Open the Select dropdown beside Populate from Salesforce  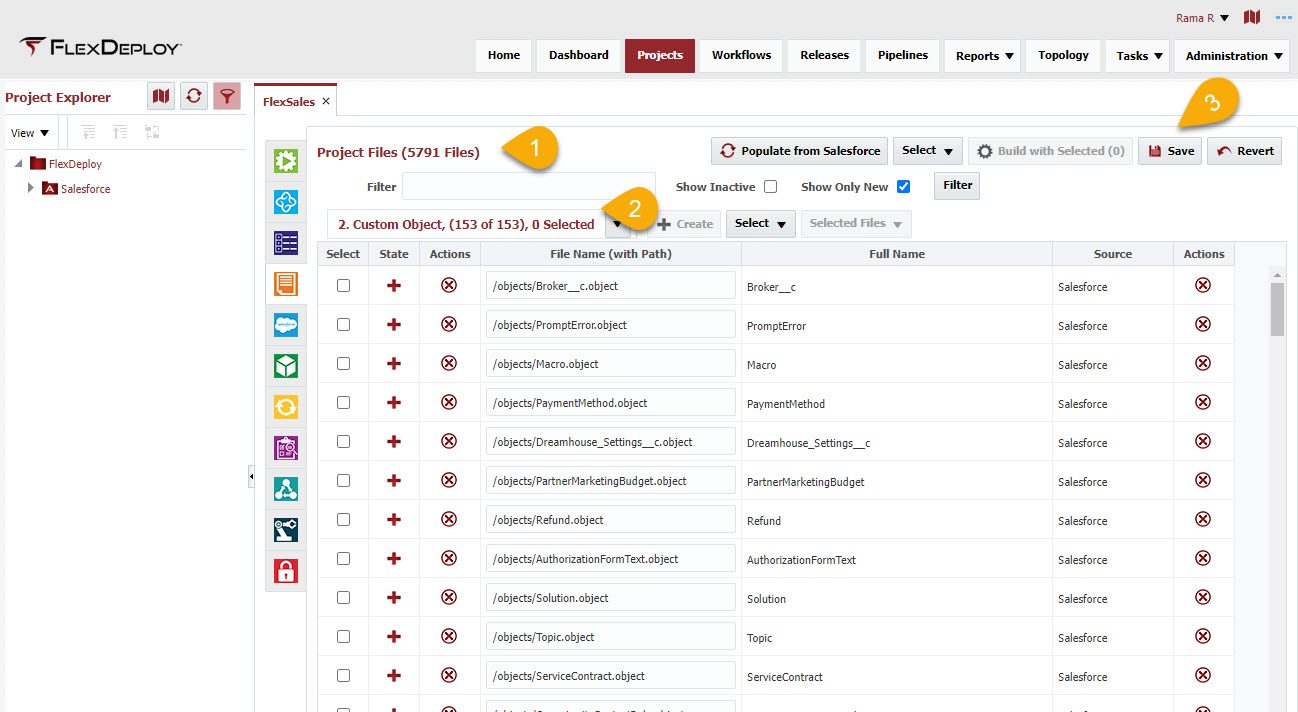coord(927,151)
